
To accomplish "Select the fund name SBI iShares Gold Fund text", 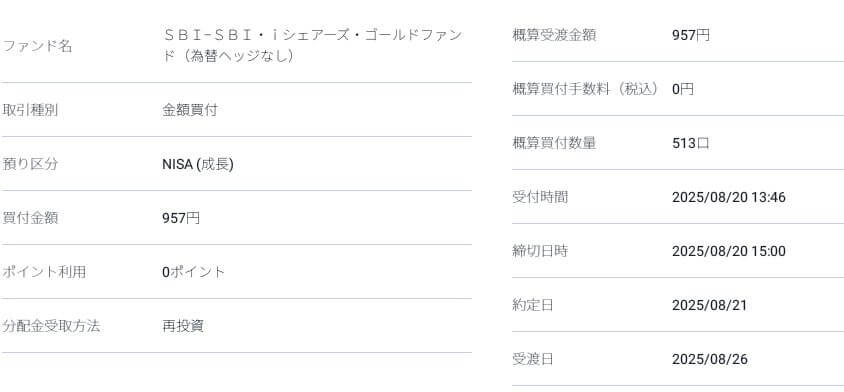I will (x=312, y=46).
